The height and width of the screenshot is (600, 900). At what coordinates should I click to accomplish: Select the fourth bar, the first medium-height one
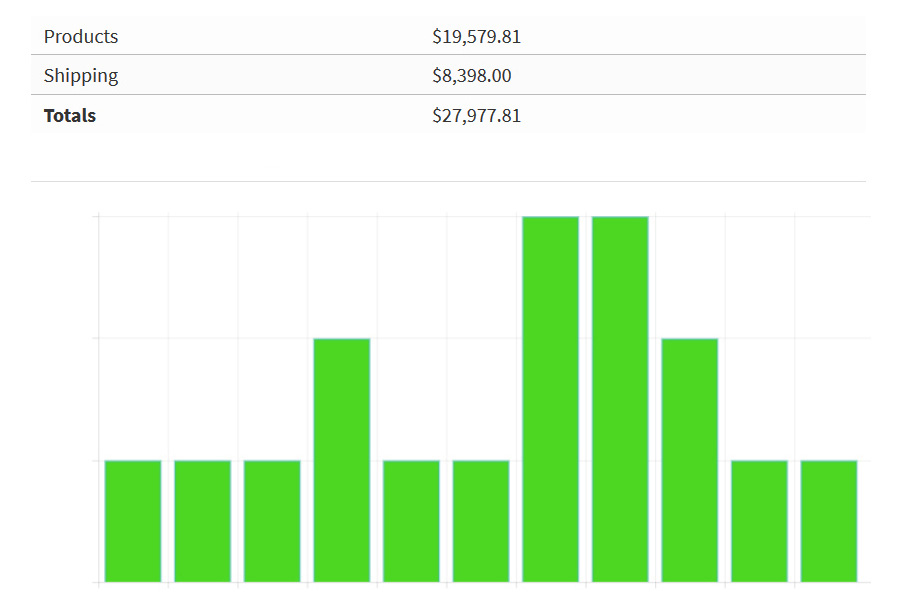point(342,460)
